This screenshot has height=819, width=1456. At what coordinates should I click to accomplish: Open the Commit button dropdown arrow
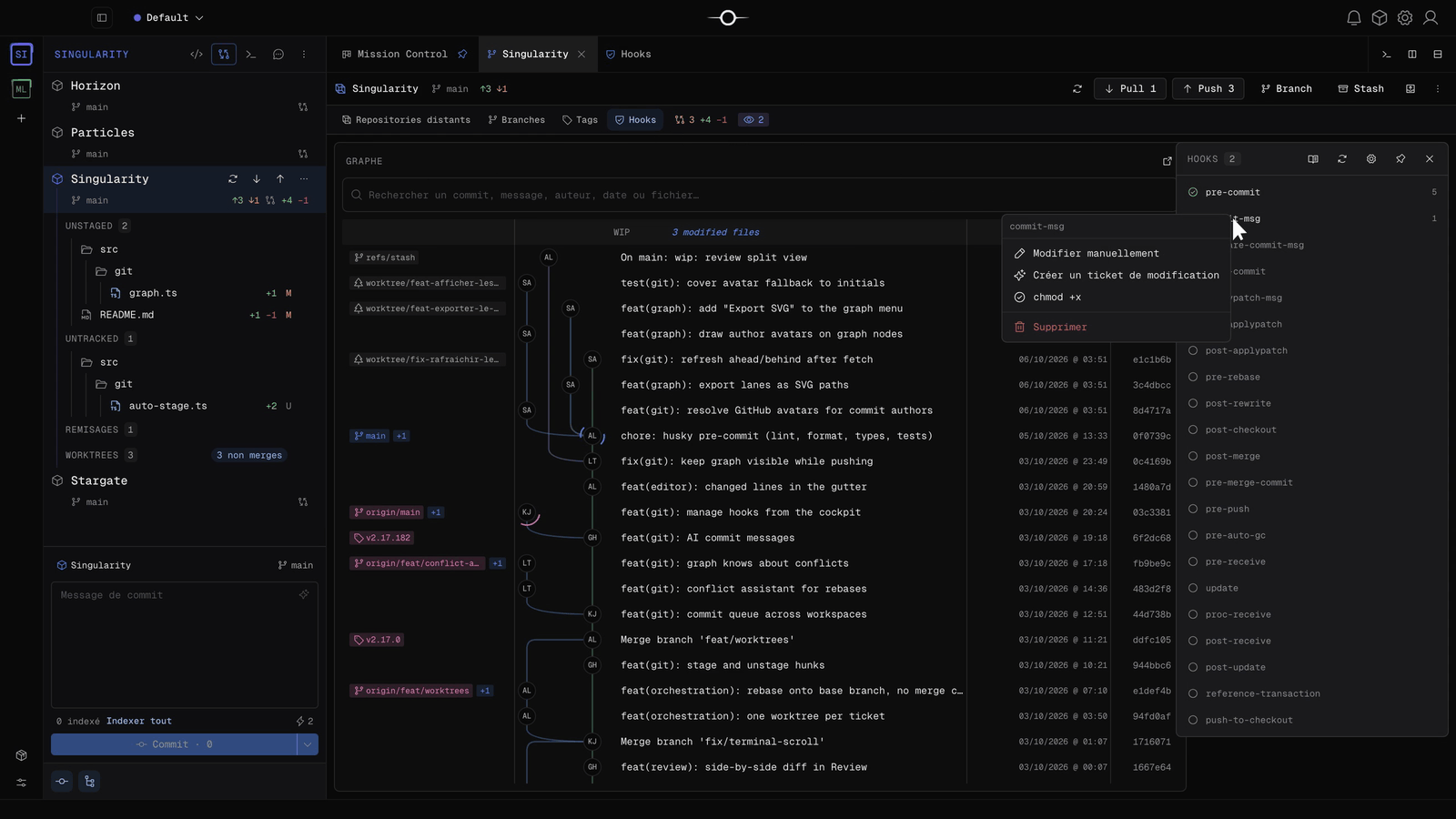(x=308, y=744)
